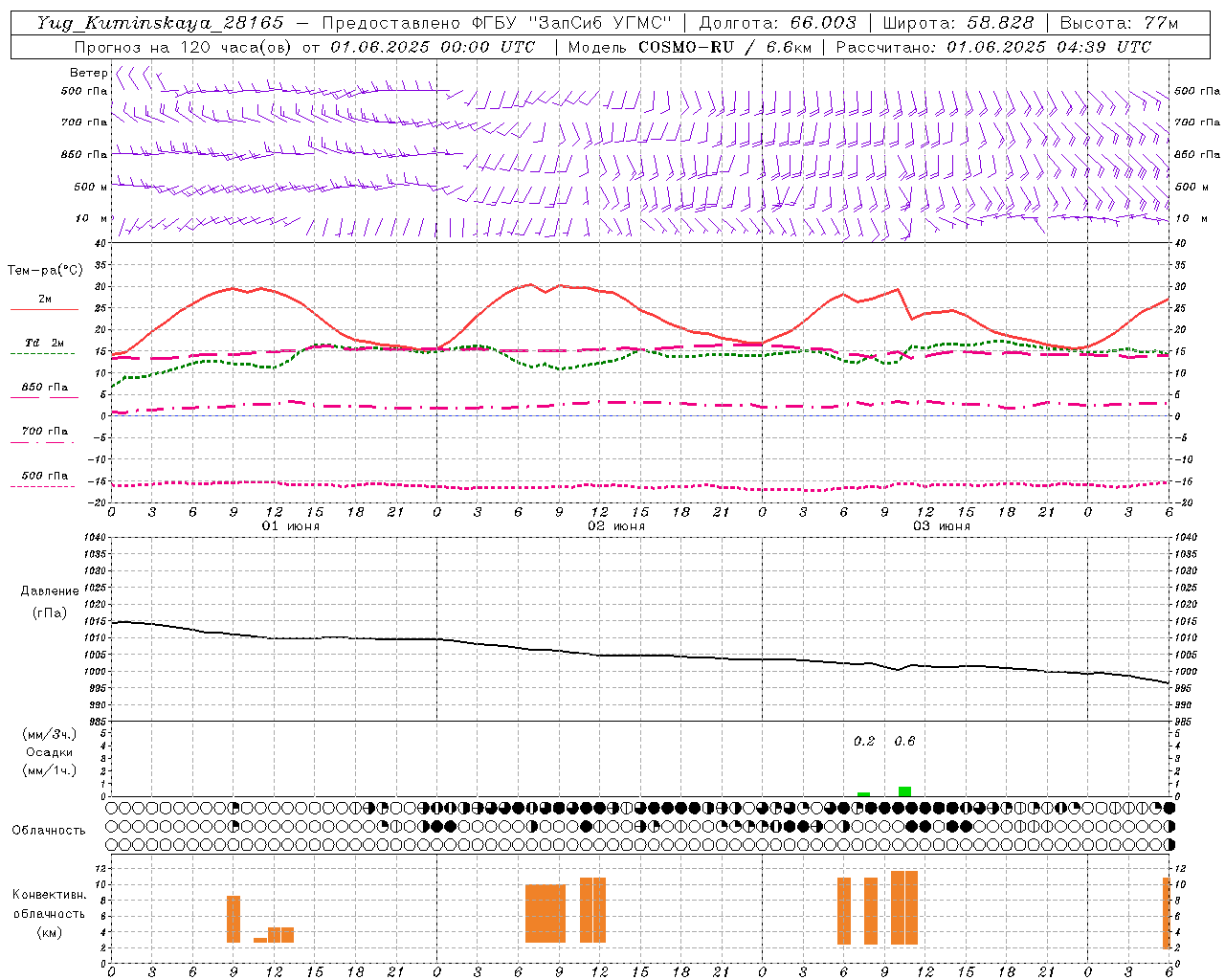The height and width of the screenshot is (980, 1225).
Task: Click the "(мм/1ч.)" precipitation unit label
Action: (x=50, y=770)
